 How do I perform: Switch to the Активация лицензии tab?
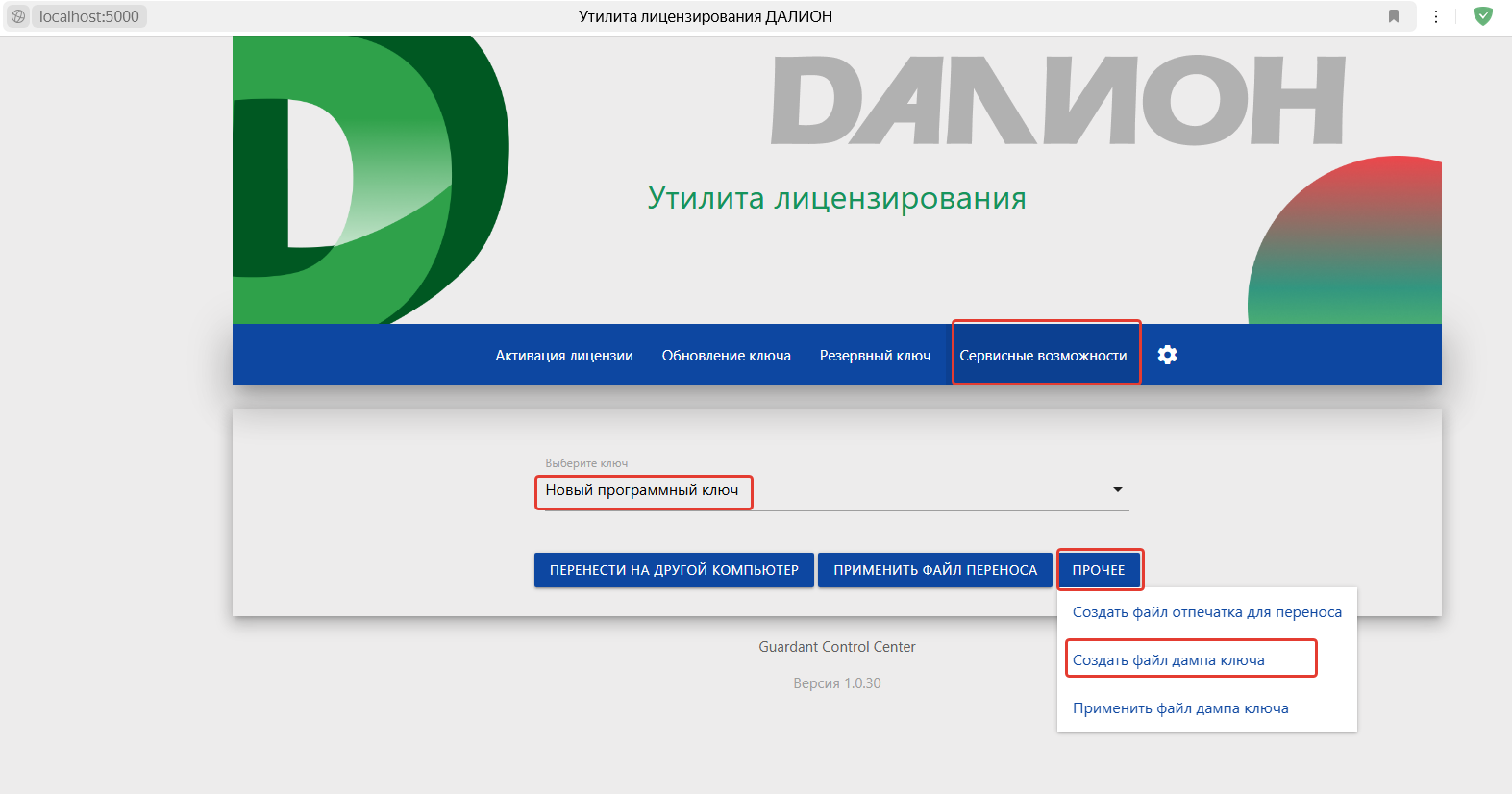tap(564, 356)
